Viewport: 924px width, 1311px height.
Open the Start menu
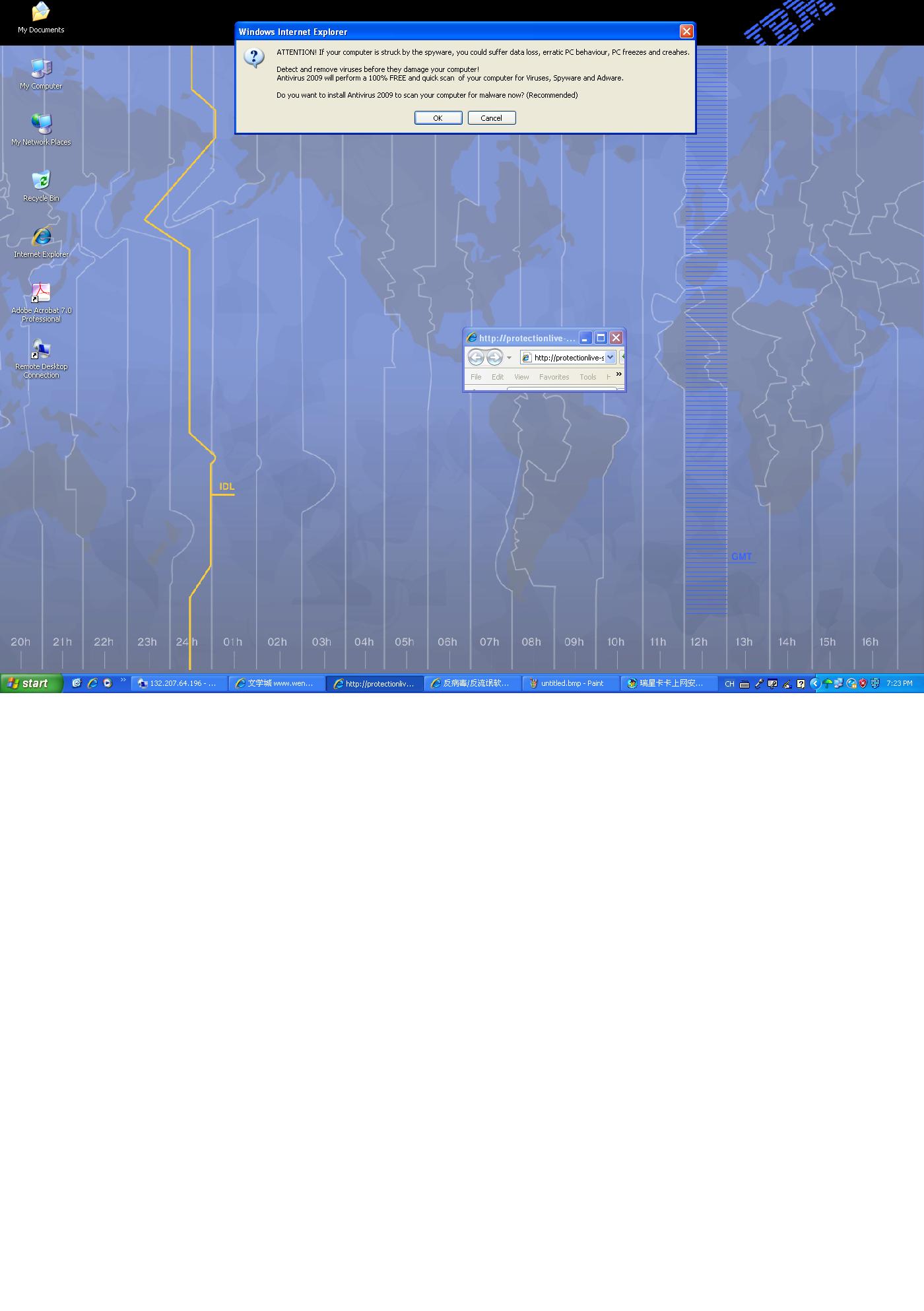(31, 683)
